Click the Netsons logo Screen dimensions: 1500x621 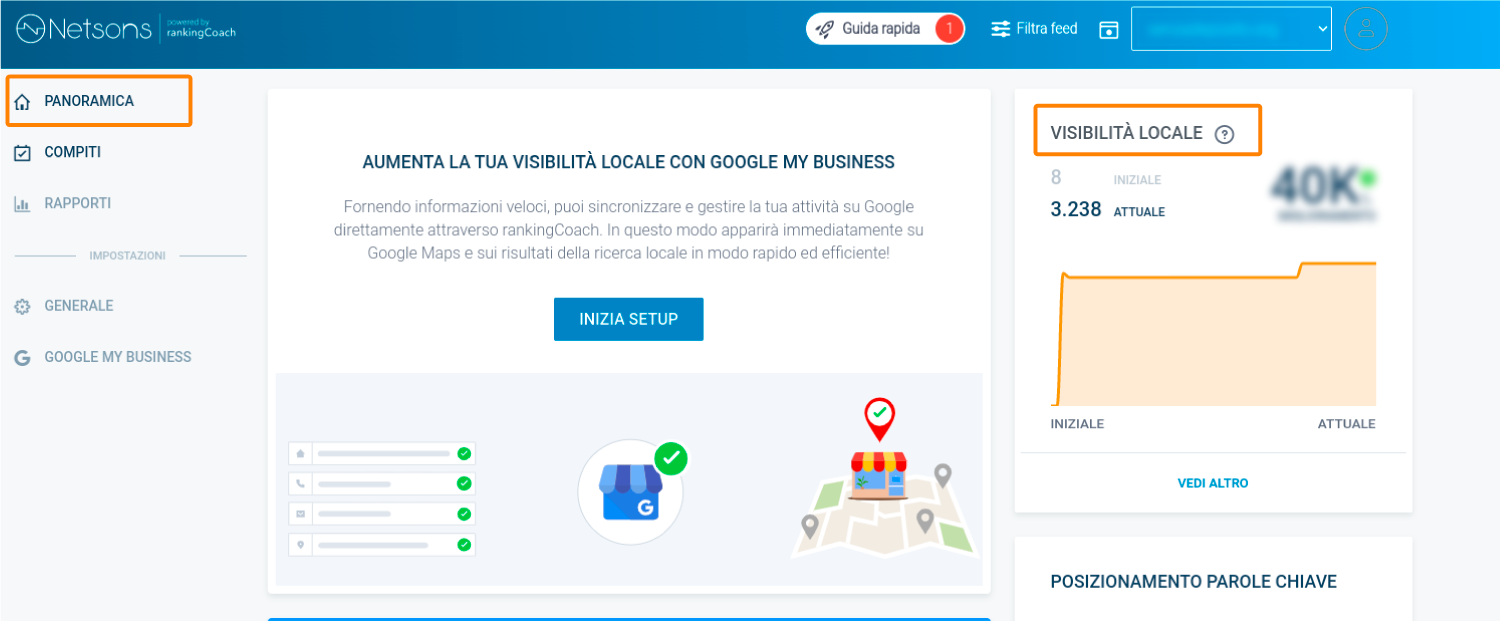[82, 29]
